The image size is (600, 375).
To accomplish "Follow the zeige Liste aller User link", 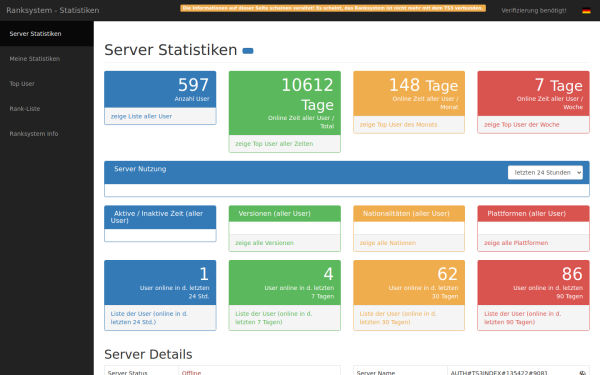I will (x=141, y=116).
